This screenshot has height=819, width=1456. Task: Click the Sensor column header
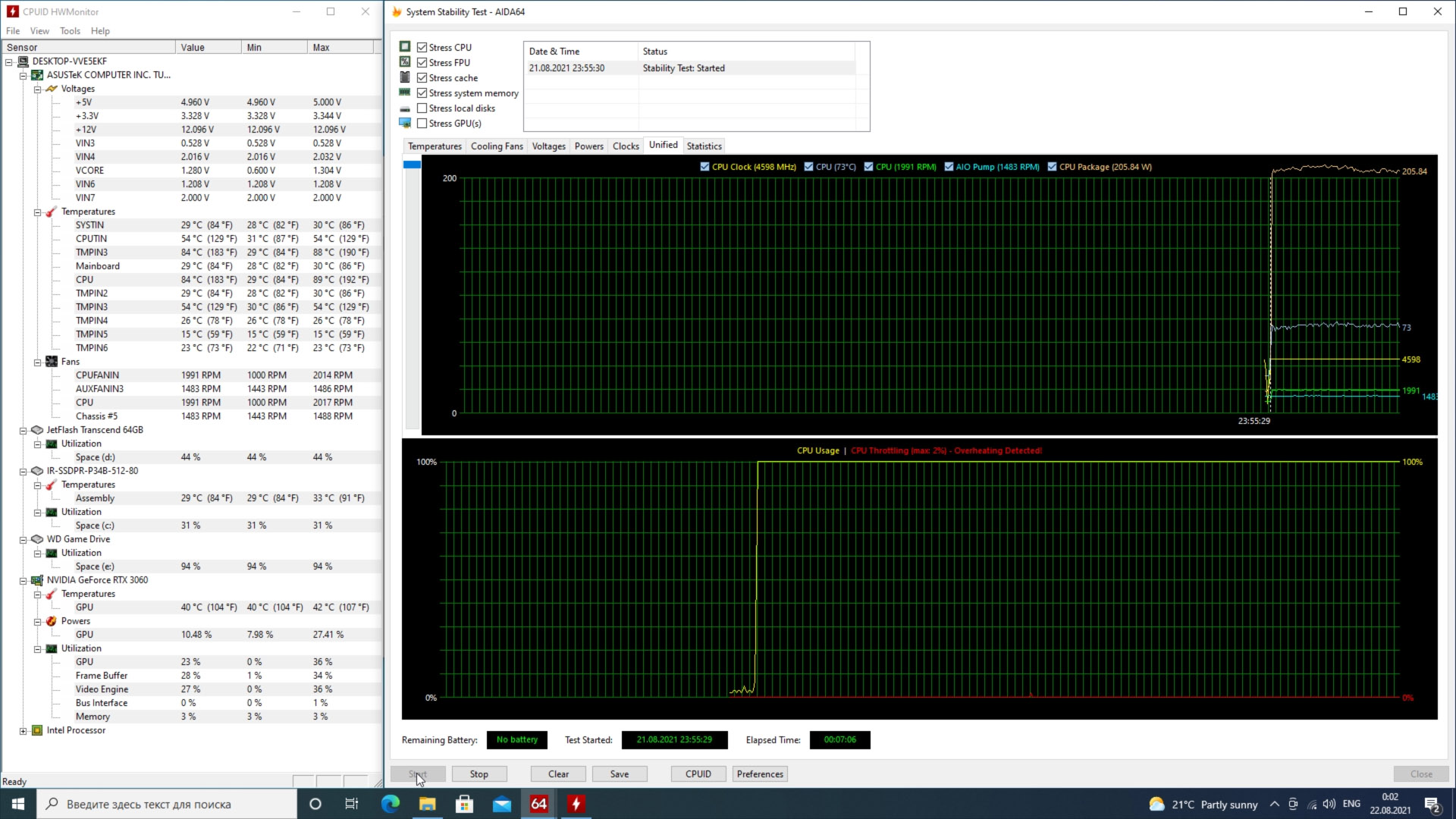89,47
